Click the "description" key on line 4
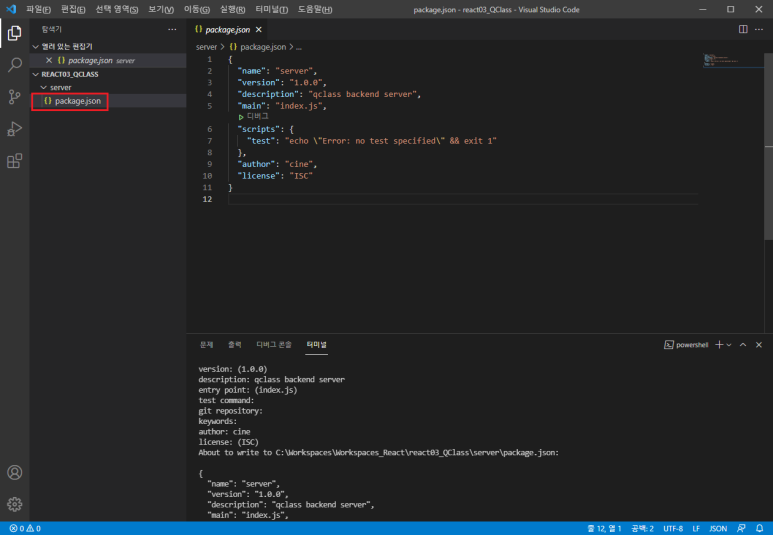Viewport: 773px width, 535px height. pyautogui.click(x=268, y=94)
